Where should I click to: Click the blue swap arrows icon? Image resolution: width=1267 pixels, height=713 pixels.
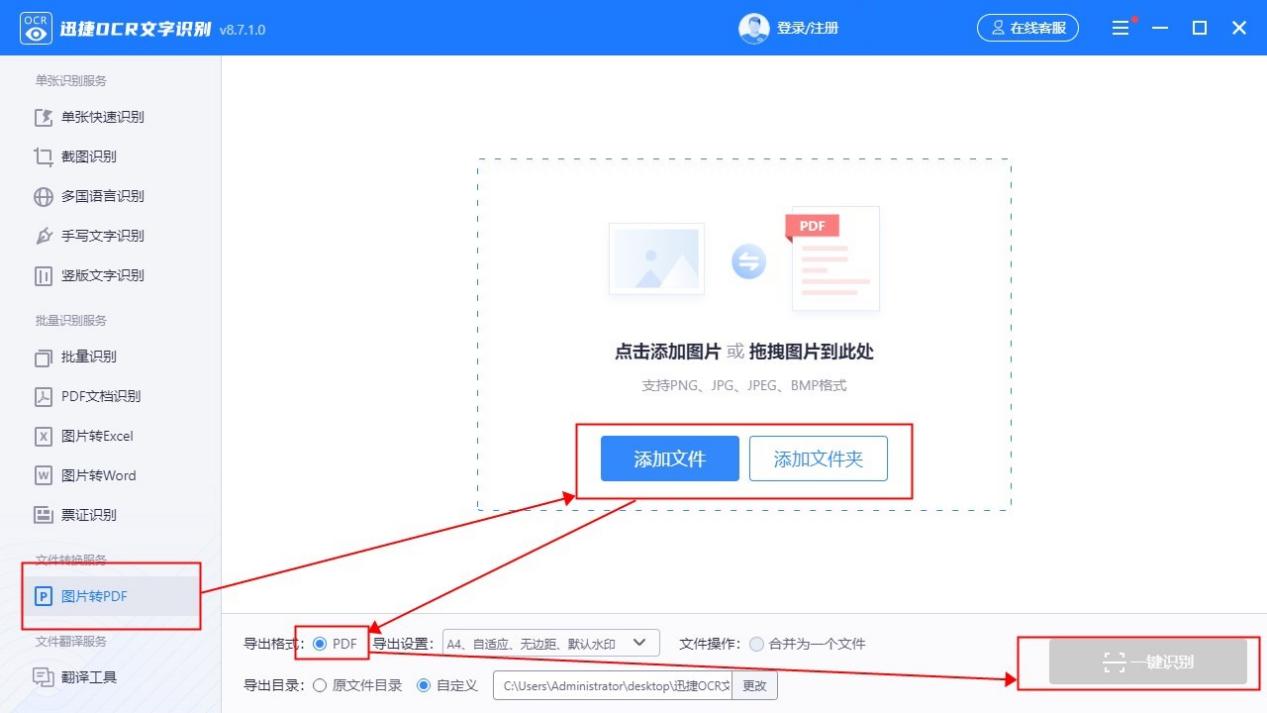748,261
